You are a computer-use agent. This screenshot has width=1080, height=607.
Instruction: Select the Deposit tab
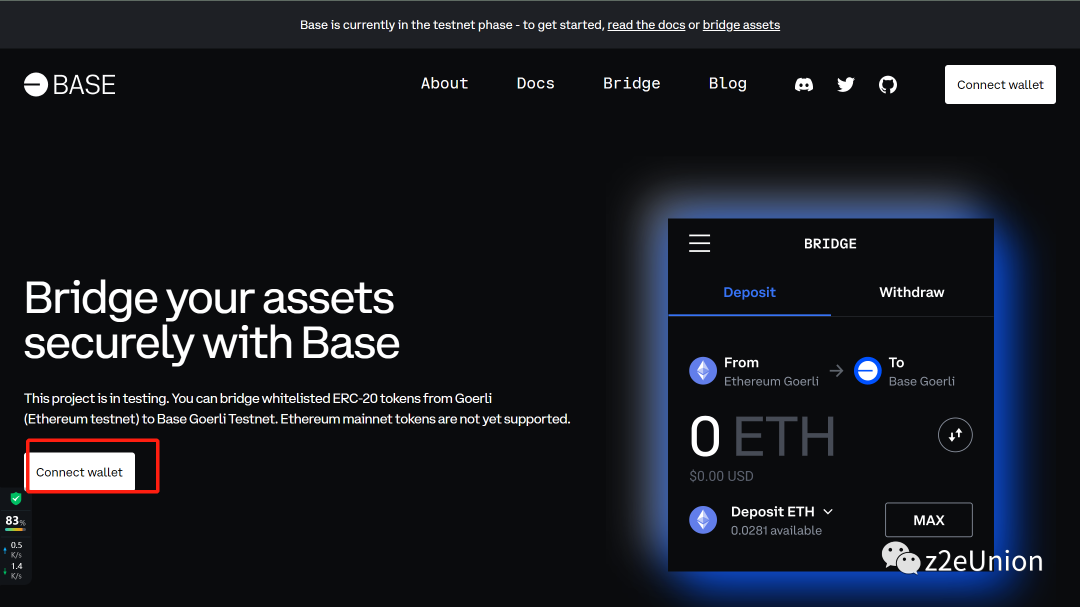[749, 292]
